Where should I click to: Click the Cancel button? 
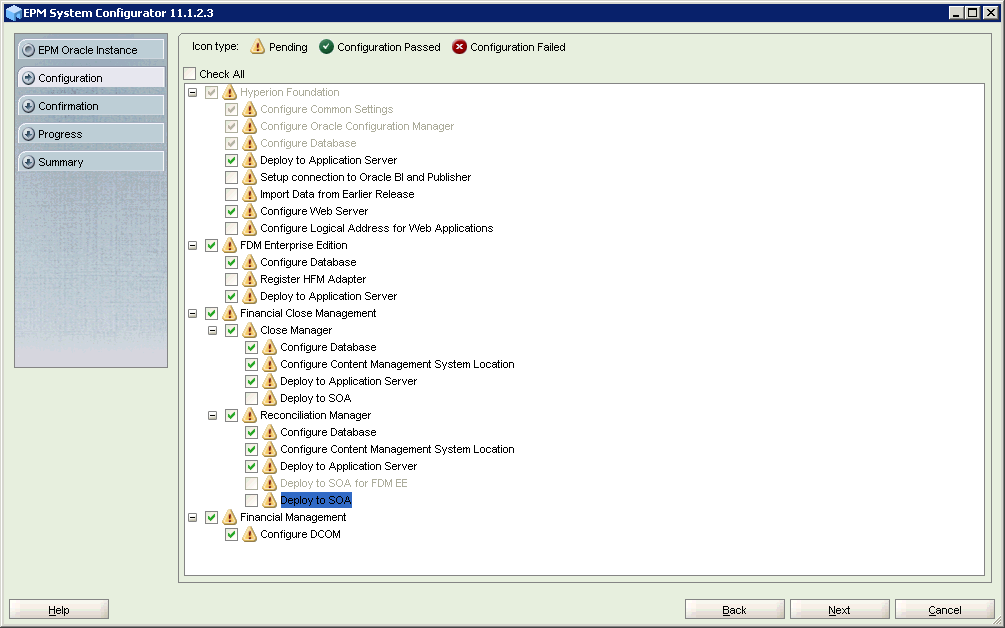point(945,609)
